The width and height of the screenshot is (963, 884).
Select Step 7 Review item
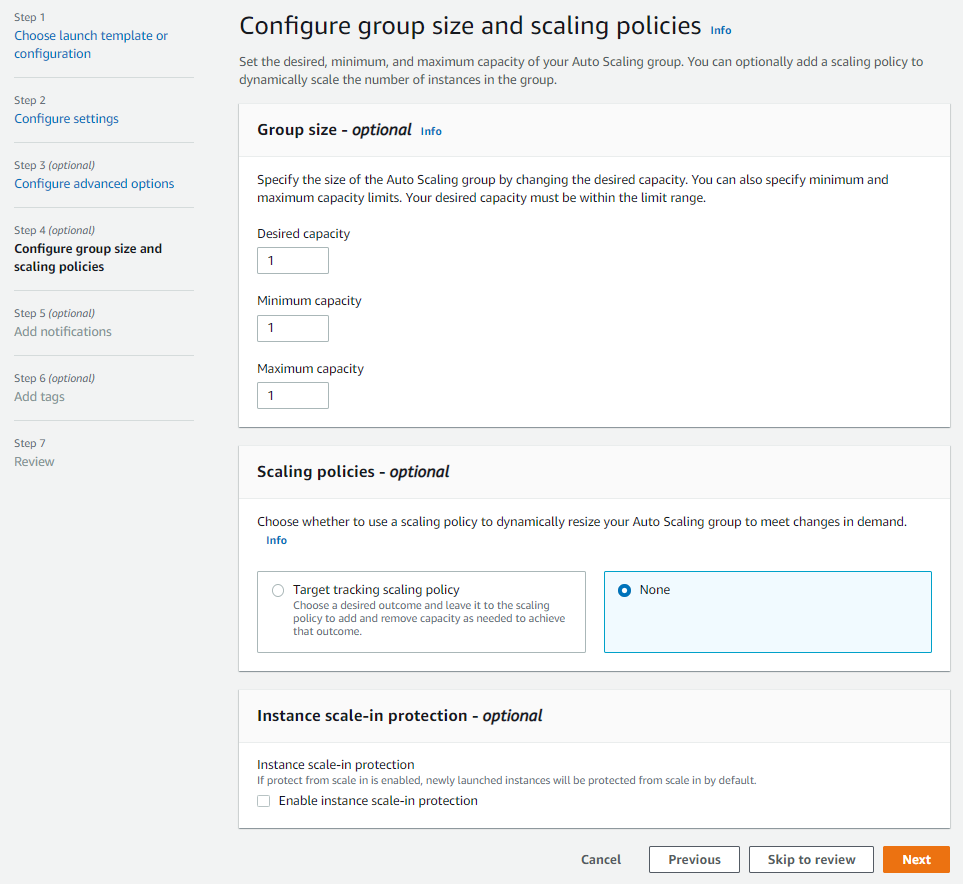tap(34, 461)
